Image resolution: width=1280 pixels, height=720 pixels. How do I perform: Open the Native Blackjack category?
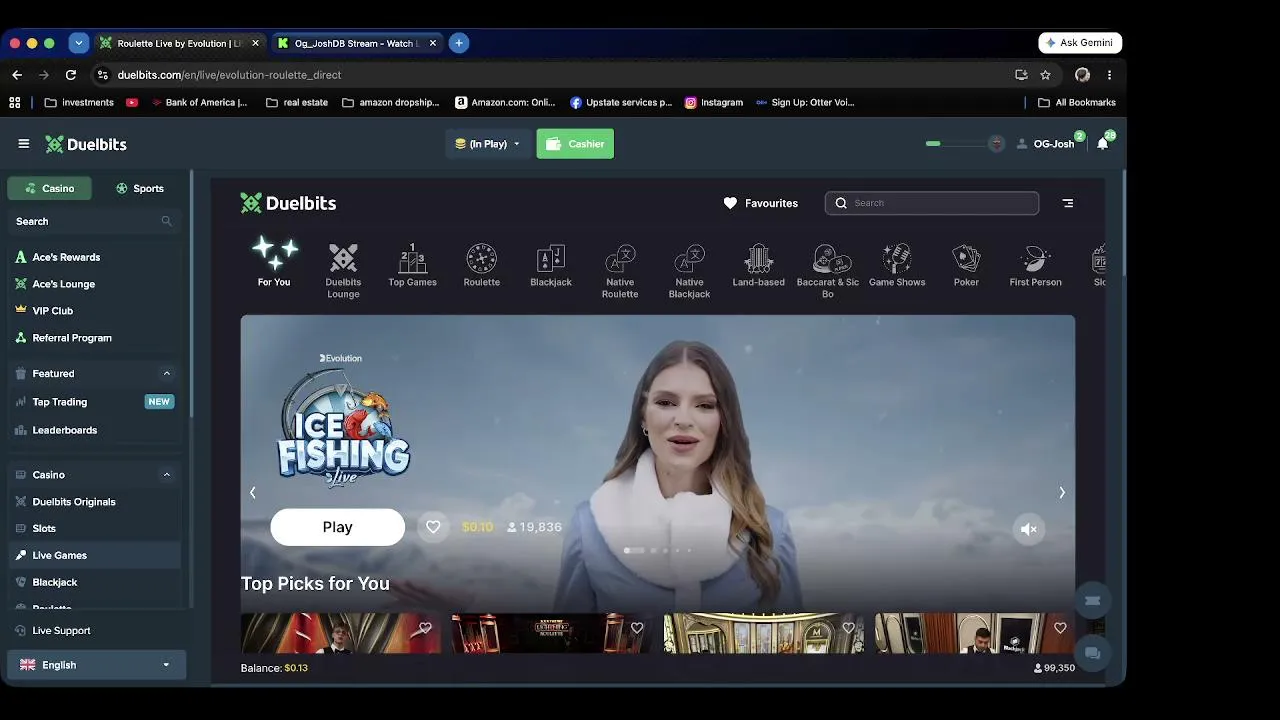pos(689,270)
